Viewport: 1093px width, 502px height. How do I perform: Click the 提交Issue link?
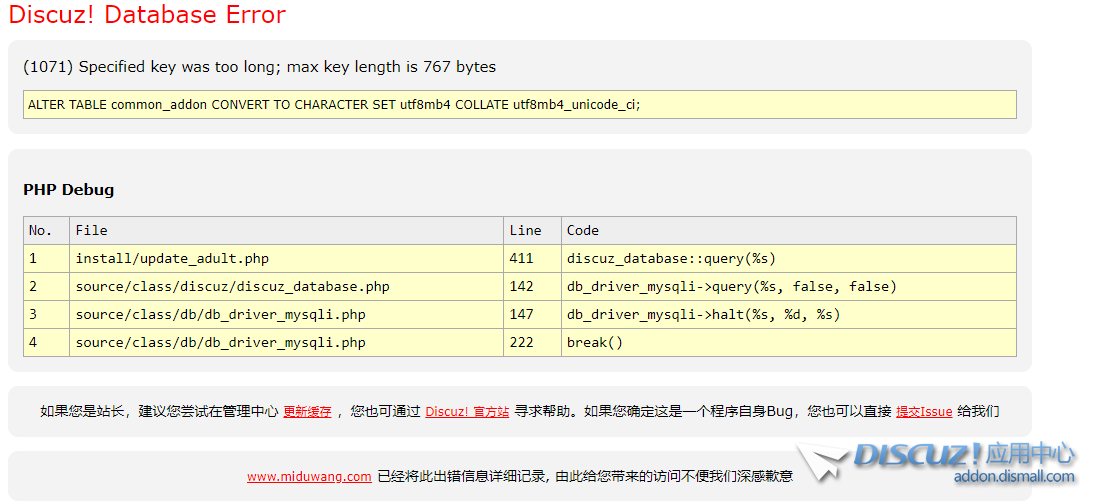pos(924,411)
